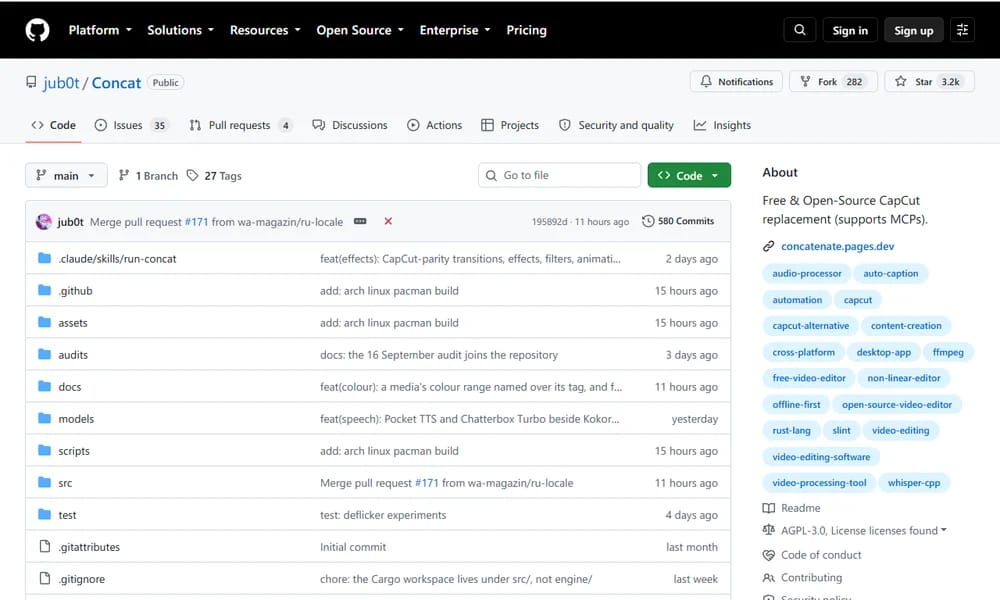This screenshot has height=600, width=1000.
Task: Click the audits folder icon
Action: tap(44, 354)
